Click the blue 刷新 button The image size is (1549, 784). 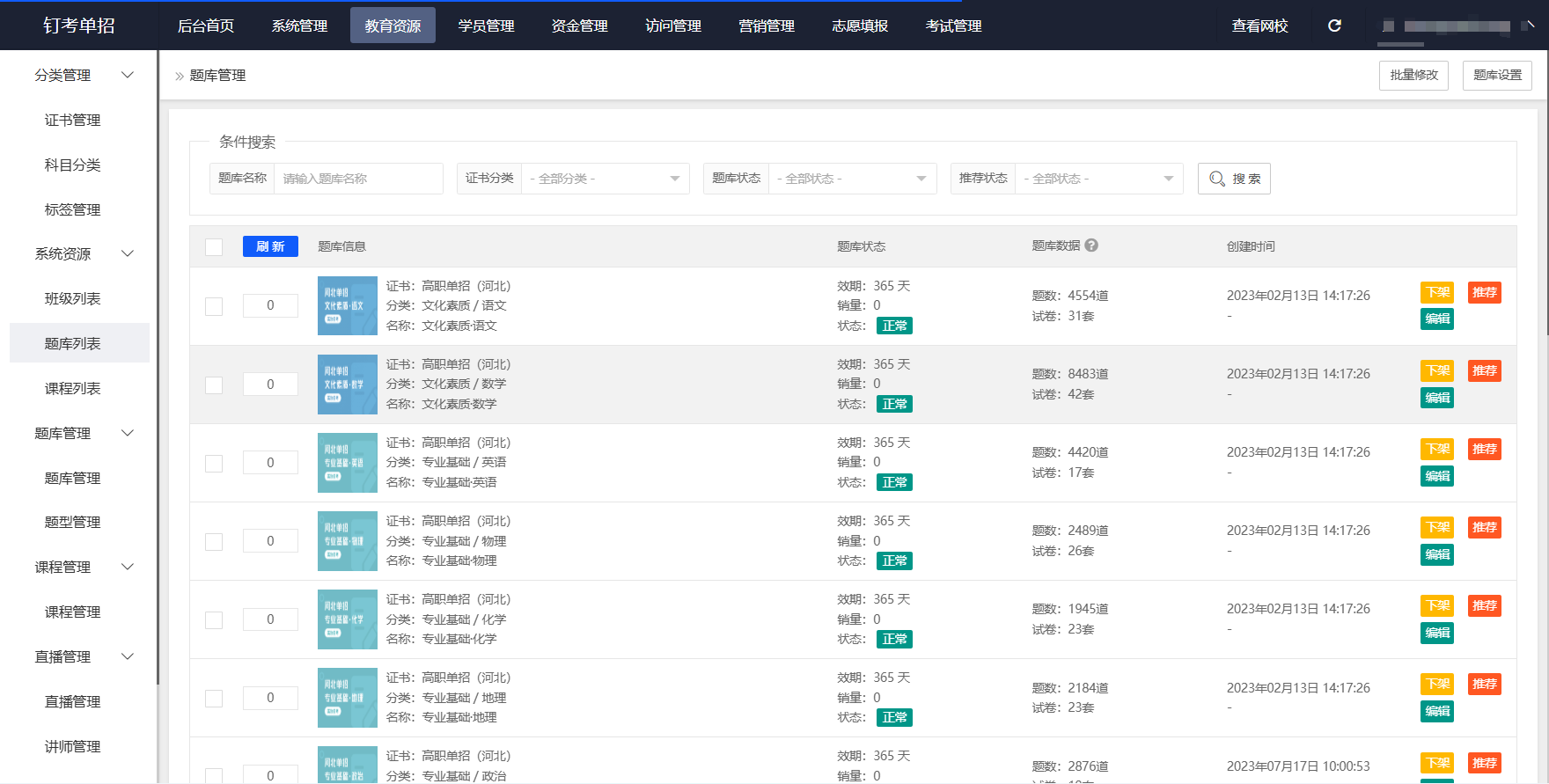(270, 247)
